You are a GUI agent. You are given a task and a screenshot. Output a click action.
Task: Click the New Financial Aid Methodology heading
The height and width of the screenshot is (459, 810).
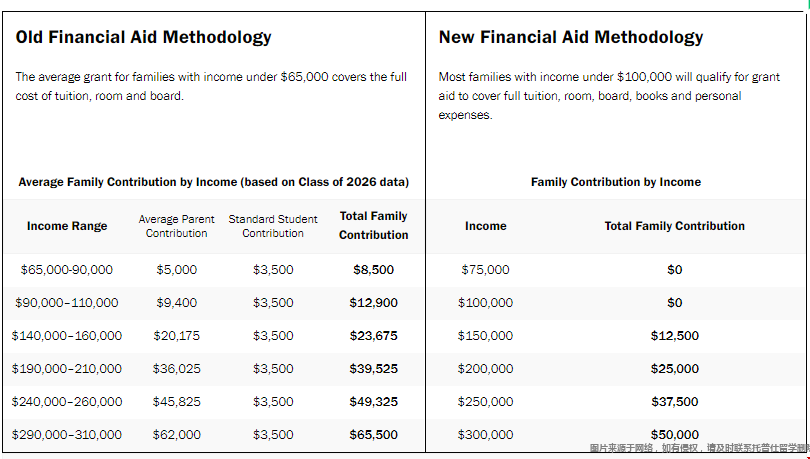571,38
